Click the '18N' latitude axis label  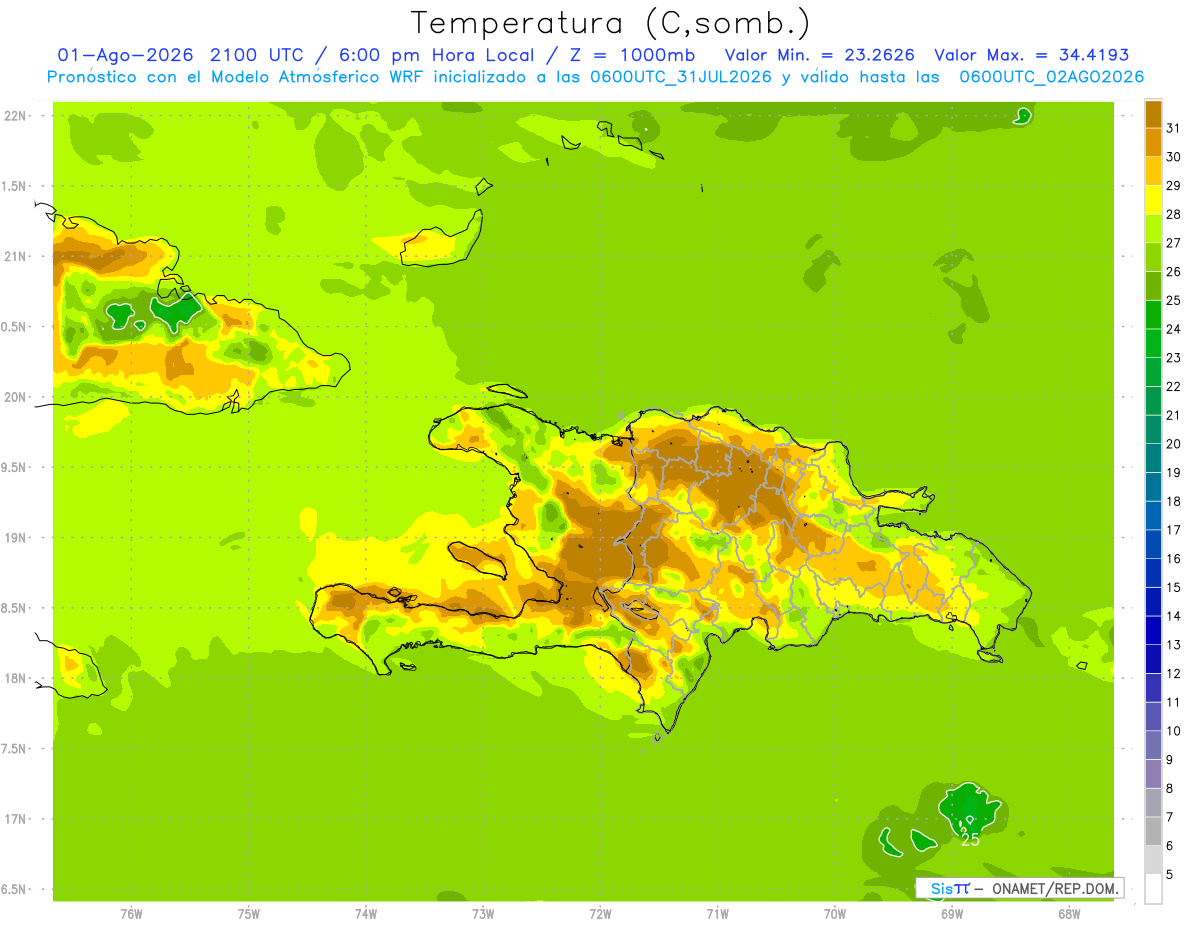15,679
